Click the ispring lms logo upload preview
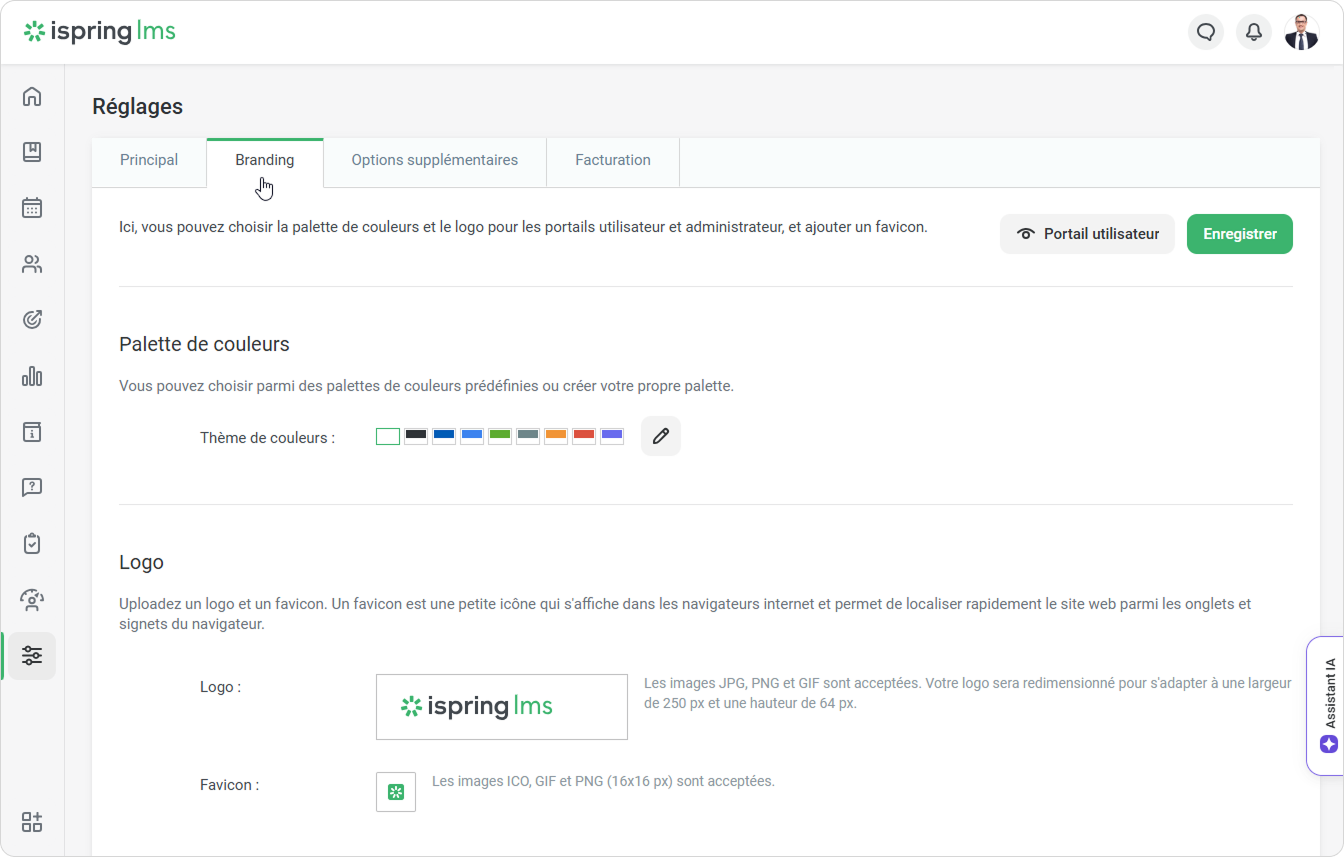 pos(501,707)
